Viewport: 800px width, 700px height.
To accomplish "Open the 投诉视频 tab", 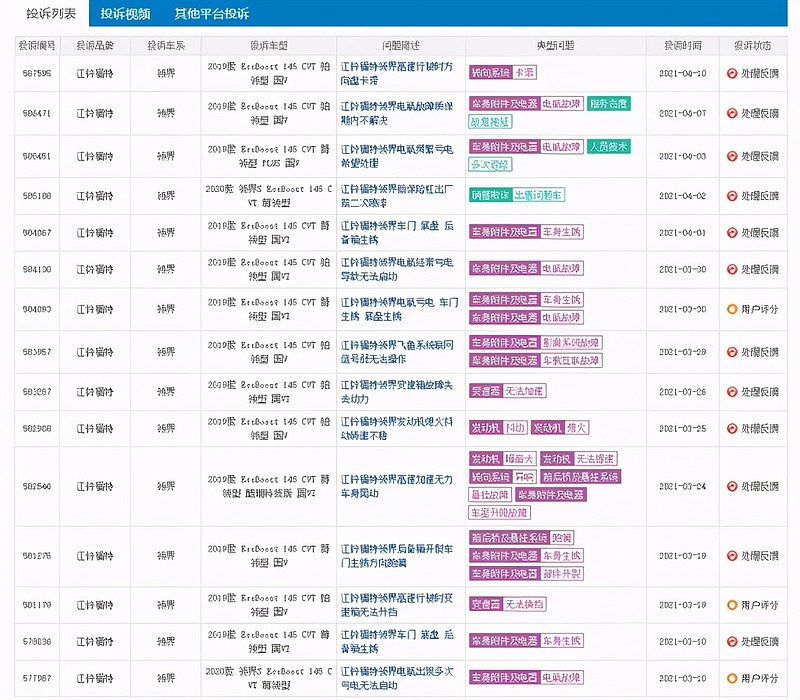I will tap(125, 13).
